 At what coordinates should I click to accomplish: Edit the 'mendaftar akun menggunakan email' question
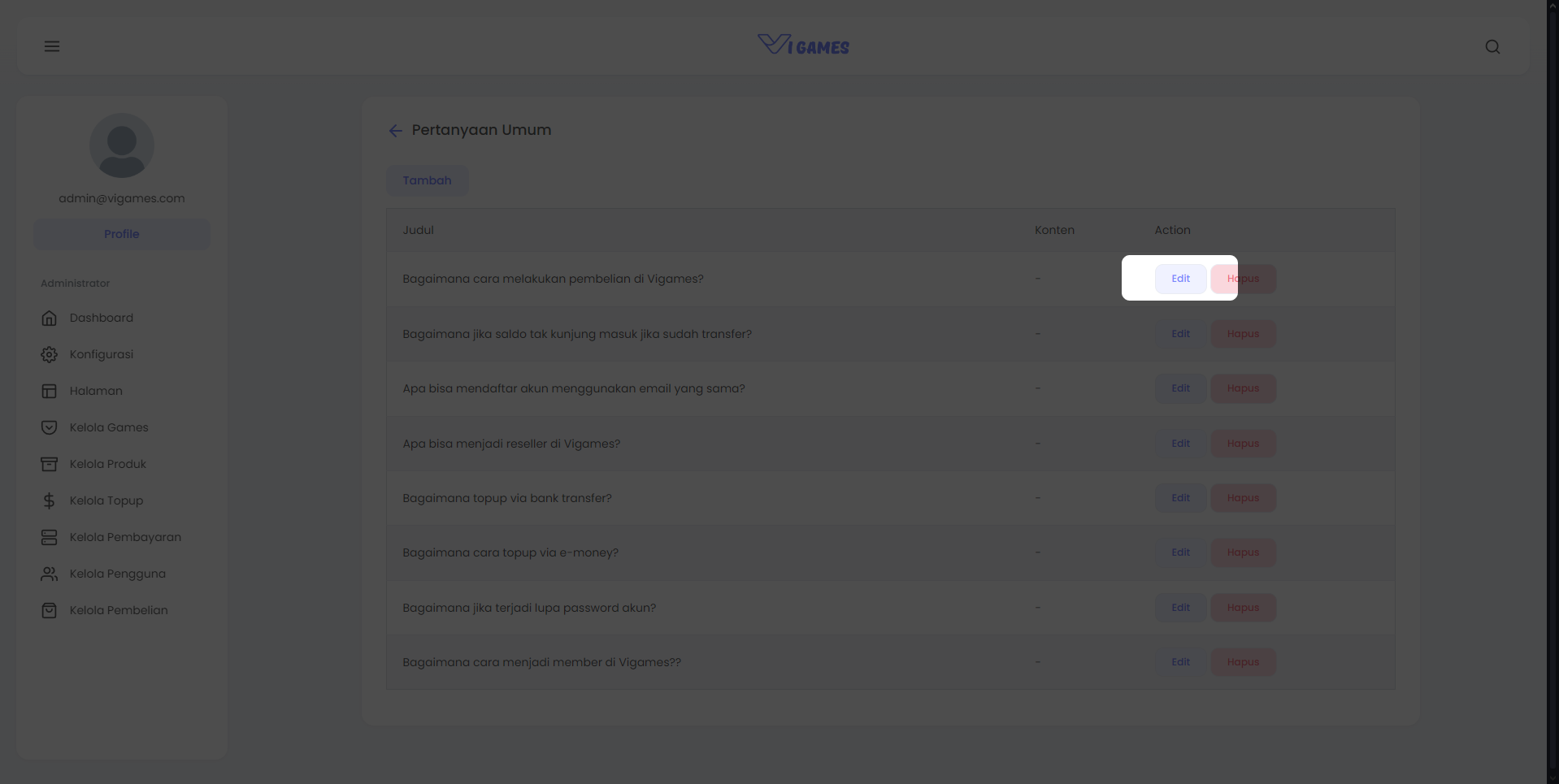click(1180, 388)
